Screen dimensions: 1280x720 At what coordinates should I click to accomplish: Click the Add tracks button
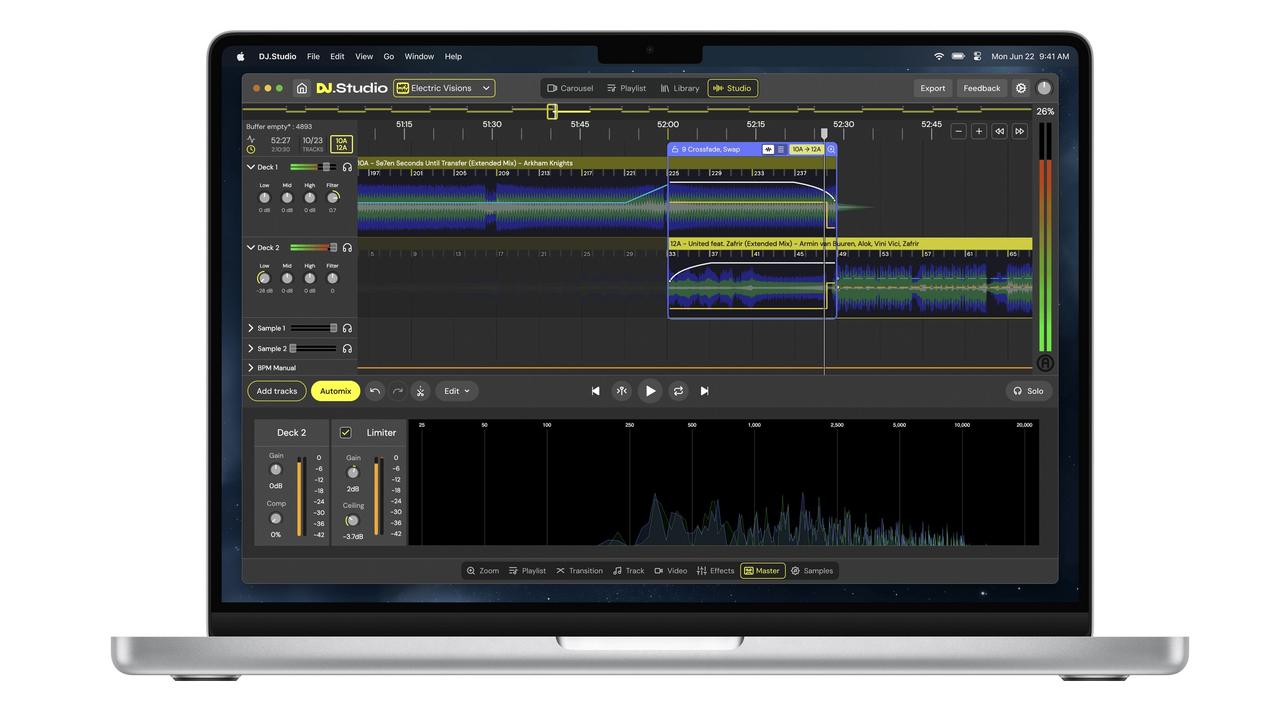coord(277,391)
